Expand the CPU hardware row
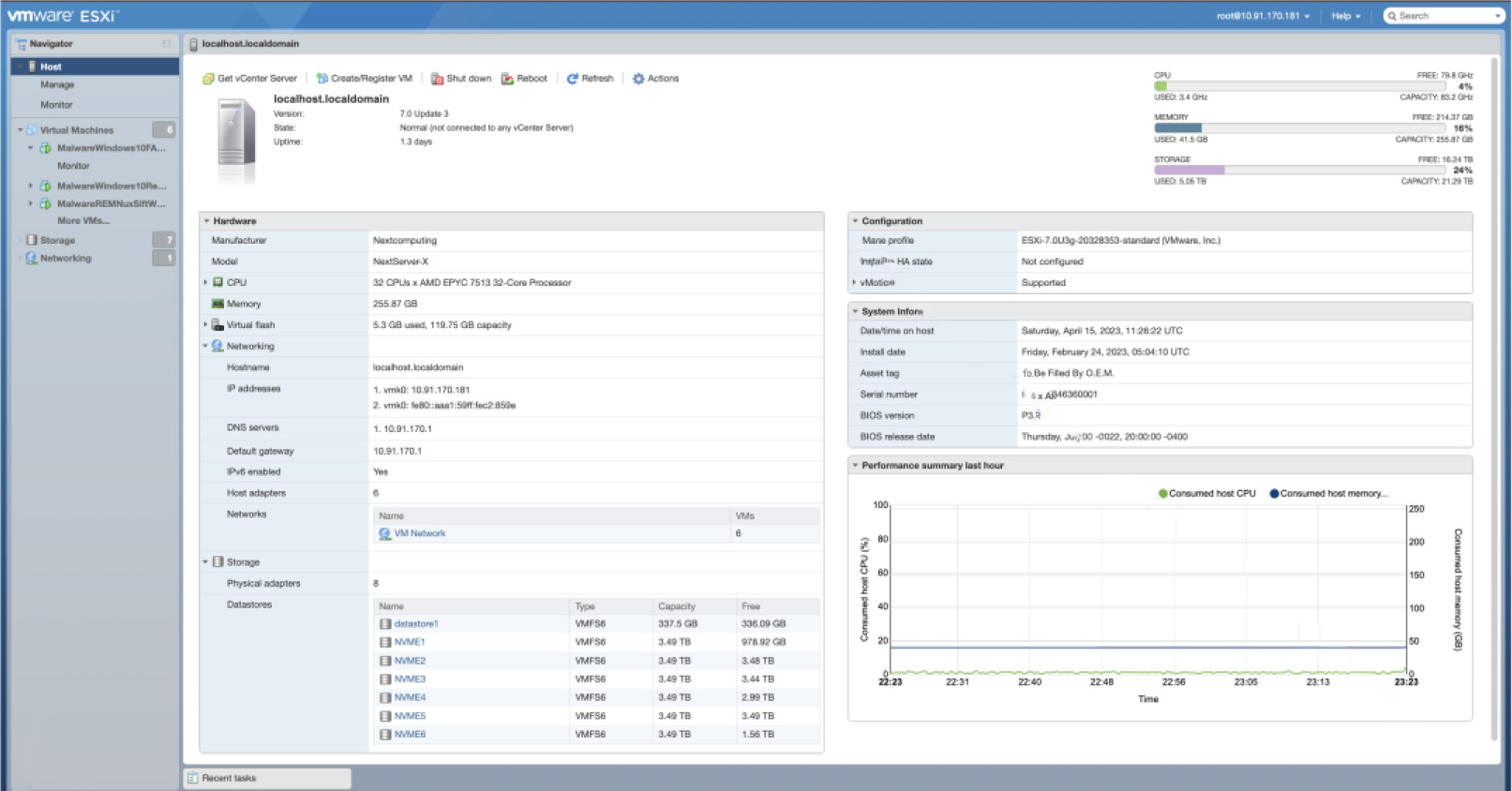This screenshot has width=1512, height=791. point(206,282)
